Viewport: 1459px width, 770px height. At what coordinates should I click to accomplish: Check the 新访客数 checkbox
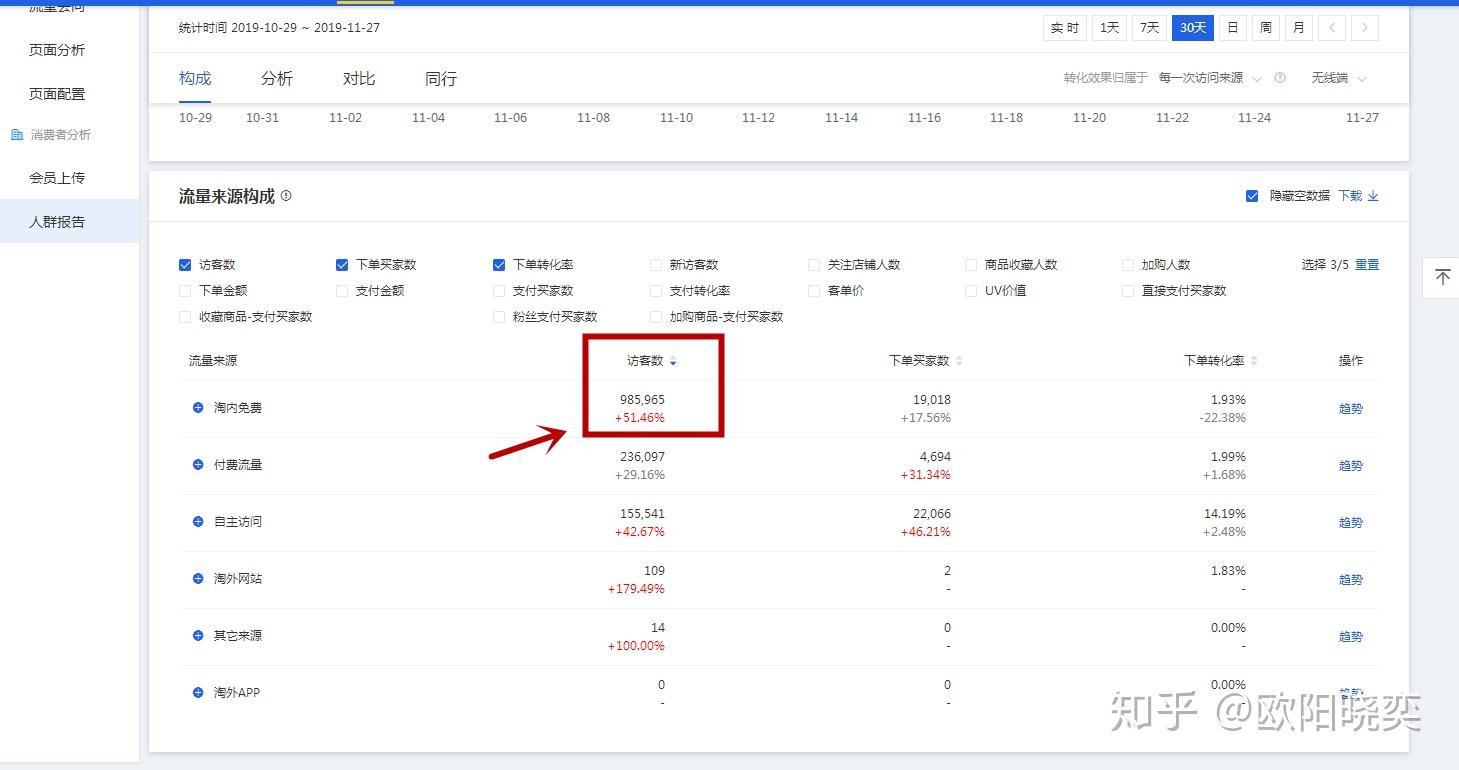pyautogui.click(x=656, y=265)
